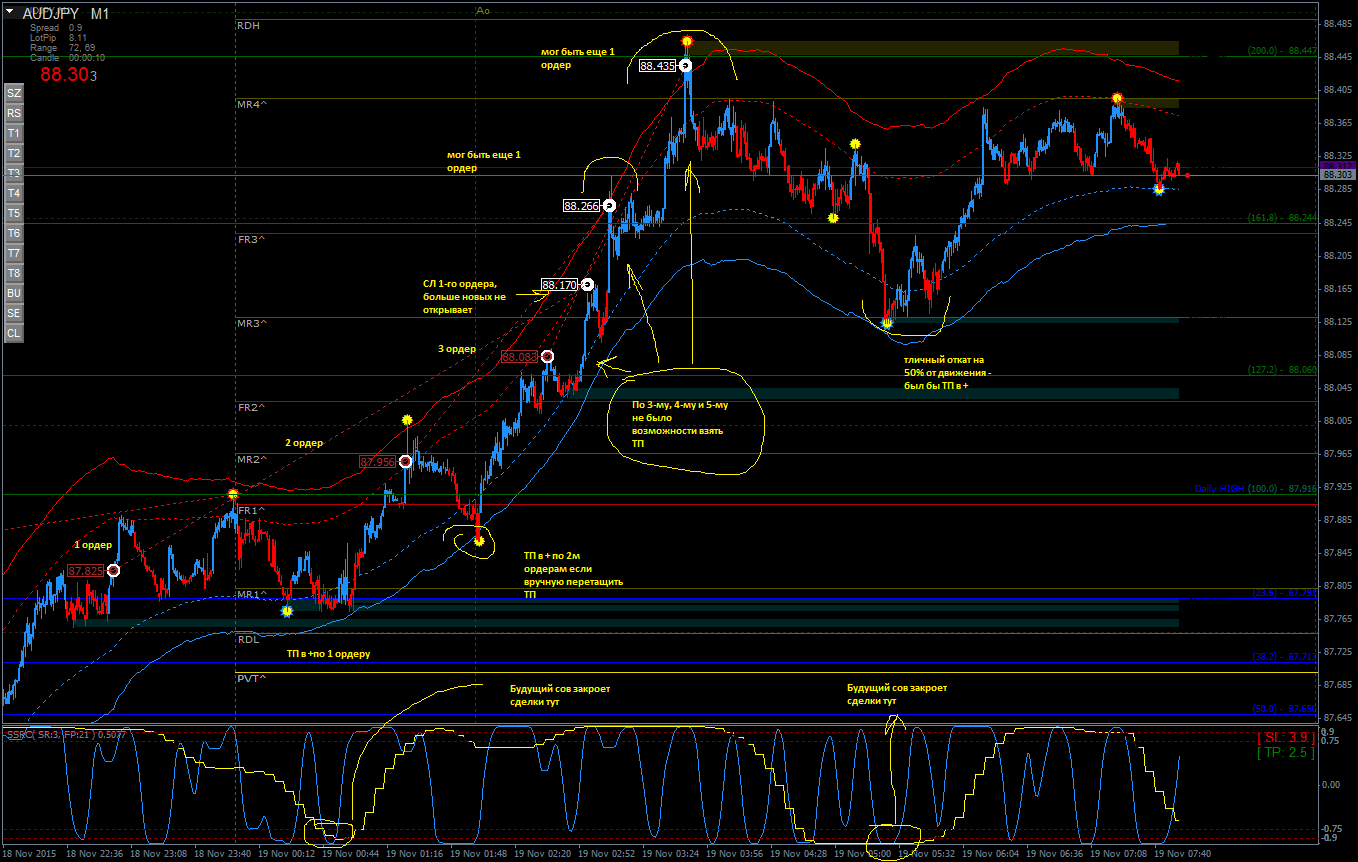Select the T6 button
Viewport: 1358px width, 862px height.
(14, 233)
